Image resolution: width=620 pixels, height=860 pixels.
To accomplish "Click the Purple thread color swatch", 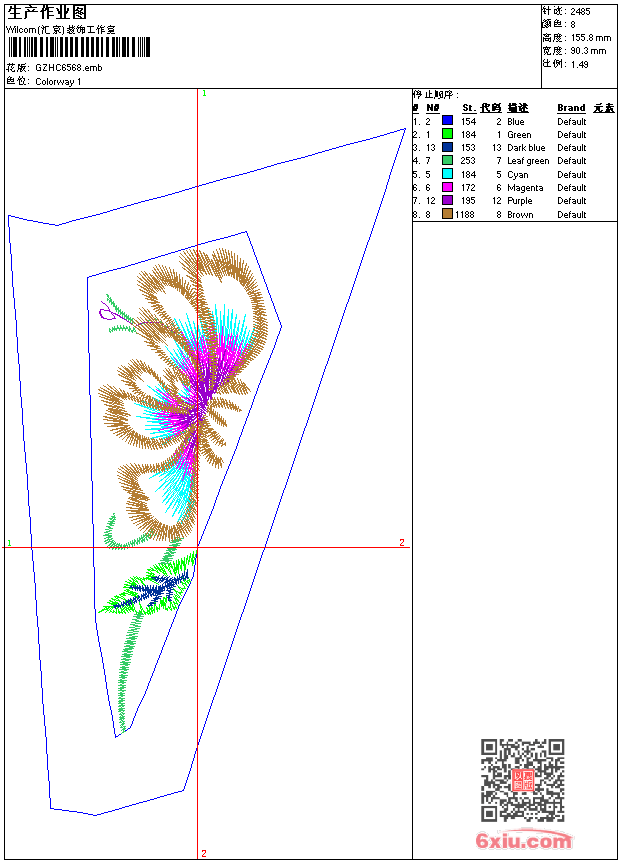I will pos(447,200).
